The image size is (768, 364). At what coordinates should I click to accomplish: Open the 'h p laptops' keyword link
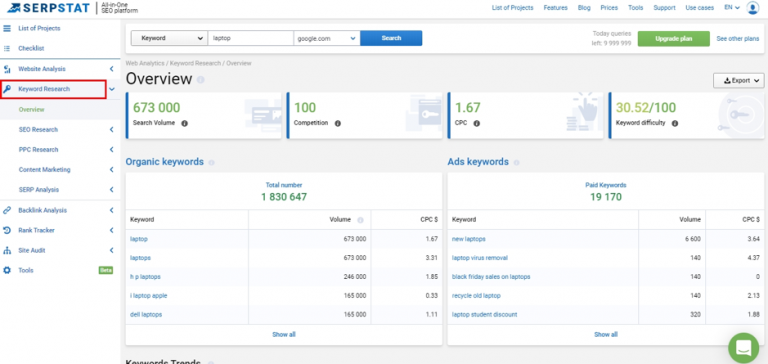pos(145,277)
